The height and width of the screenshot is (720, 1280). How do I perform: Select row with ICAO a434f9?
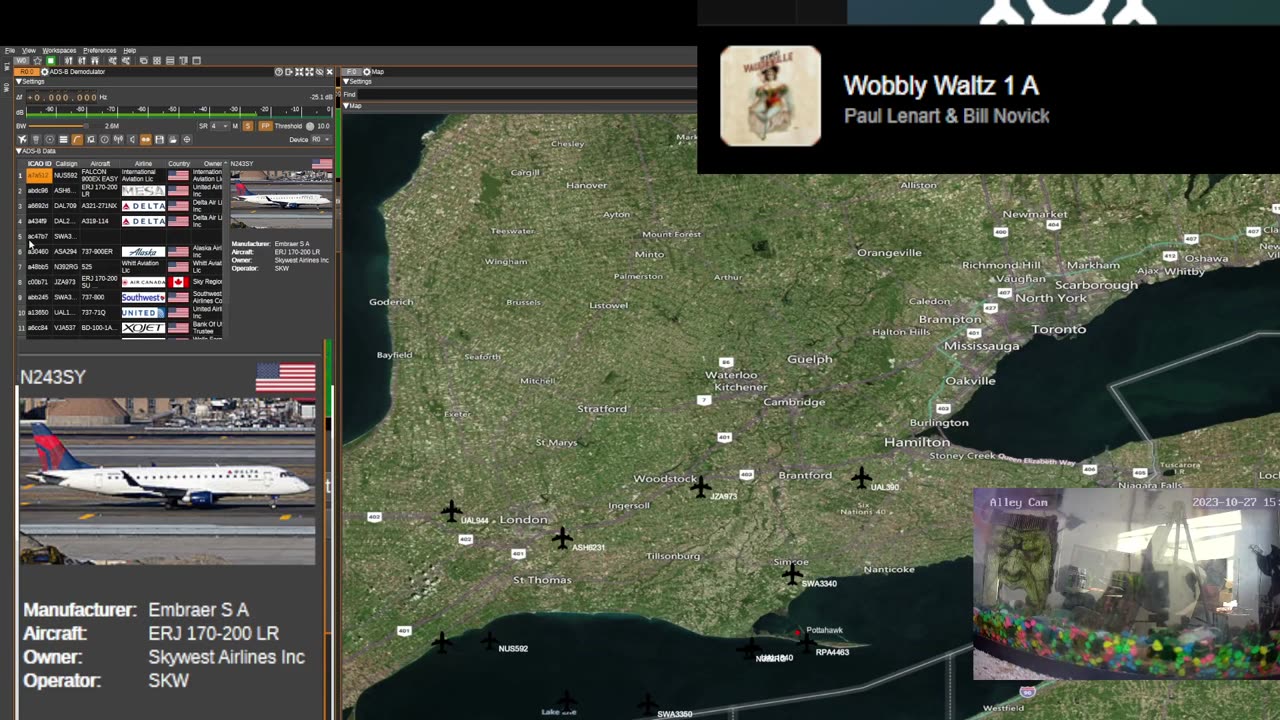120,221
